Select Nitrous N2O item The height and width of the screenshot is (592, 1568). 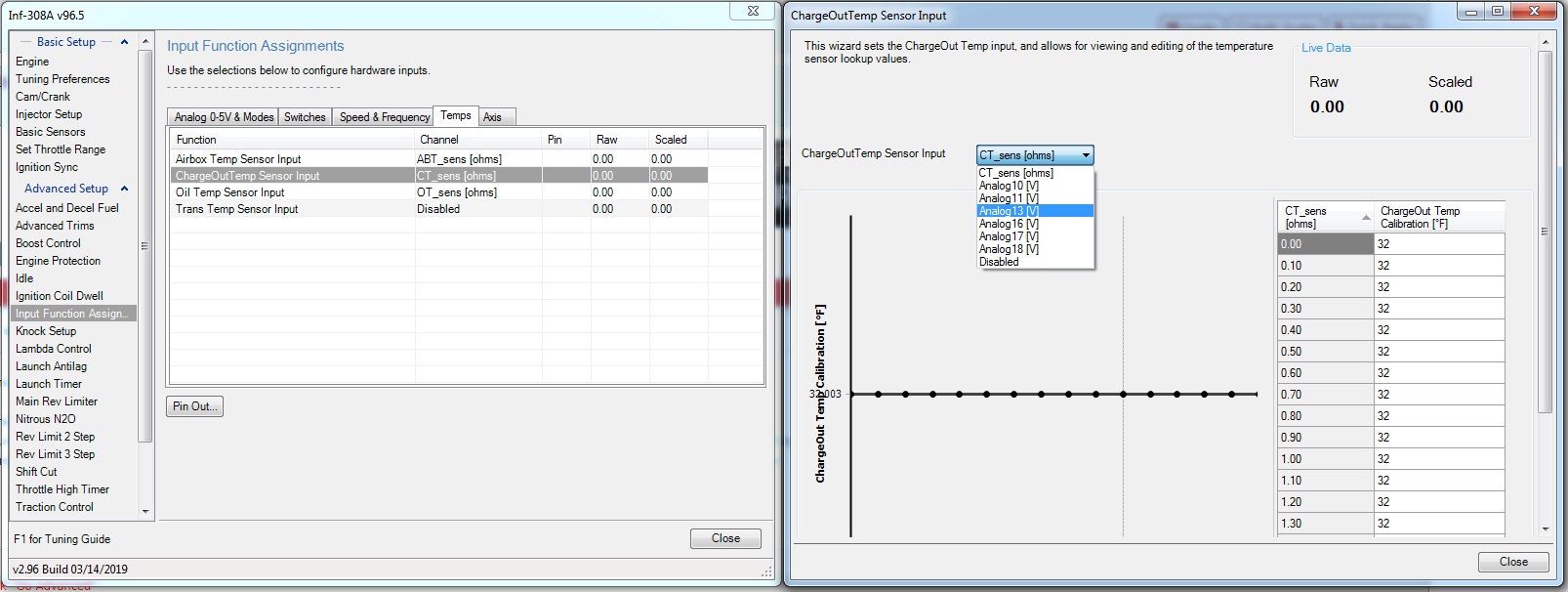pos(45,419)
